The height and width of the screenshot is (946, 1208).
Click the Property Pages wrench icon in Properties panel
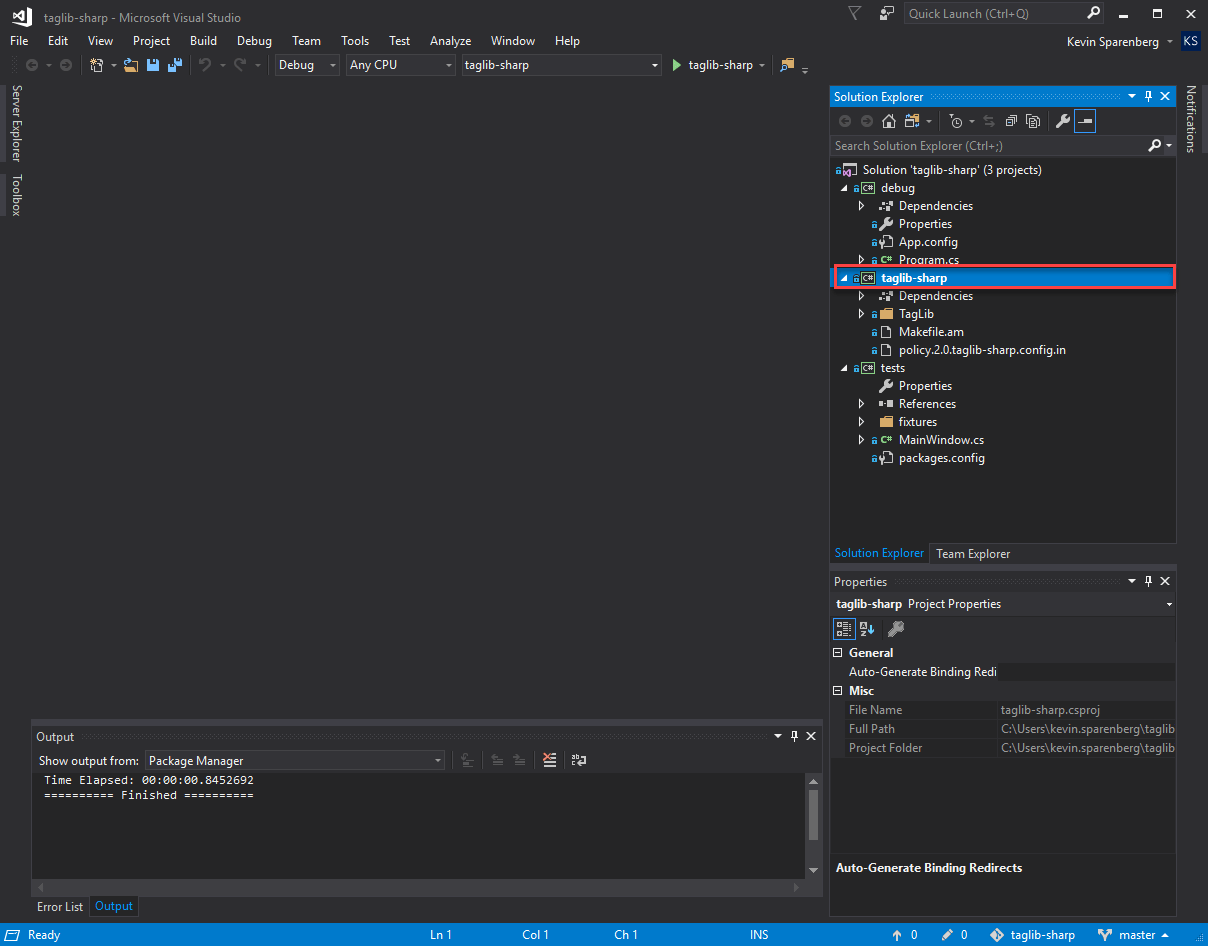coord(896,628)
